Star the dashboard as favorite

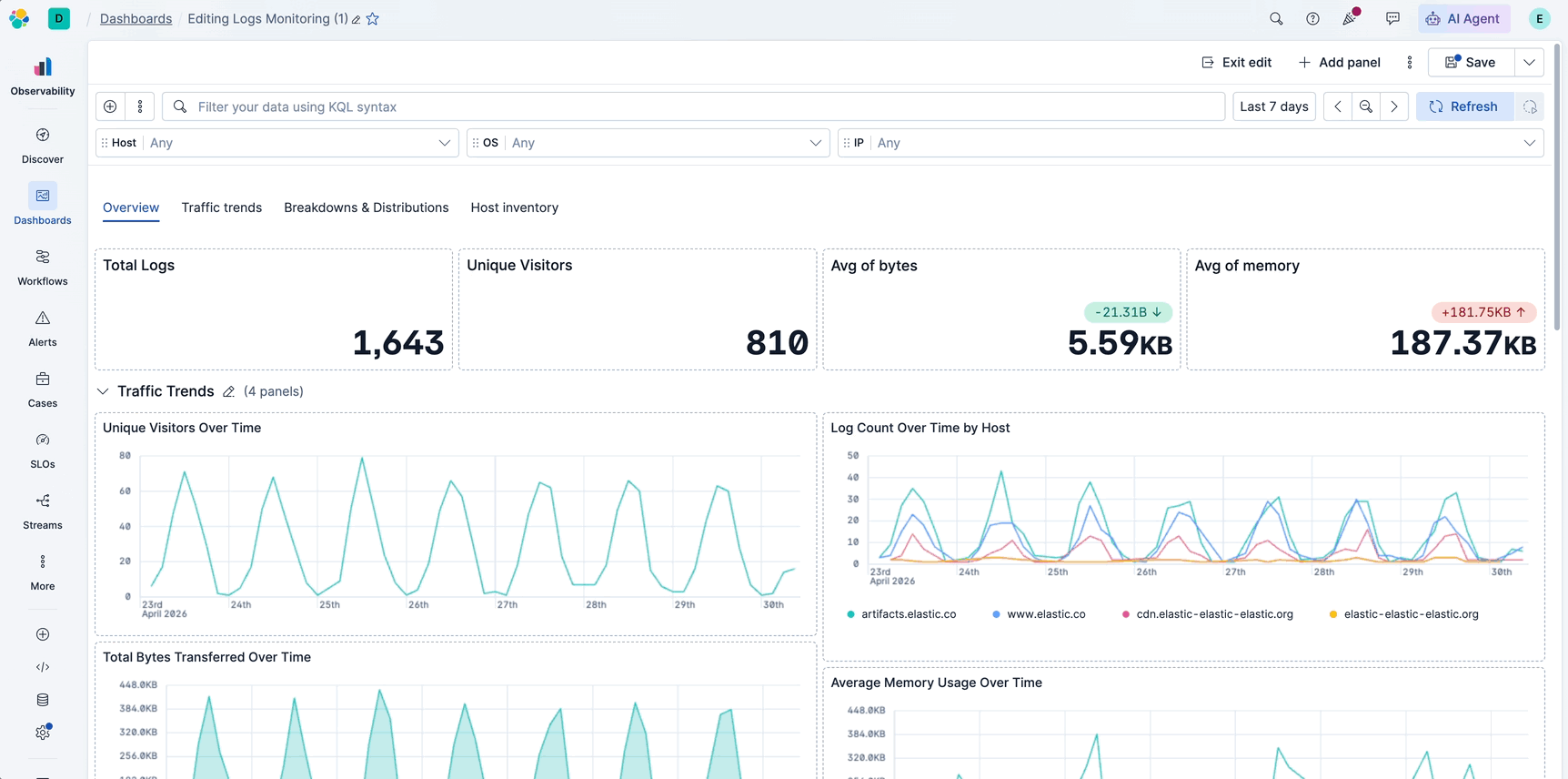373,19
